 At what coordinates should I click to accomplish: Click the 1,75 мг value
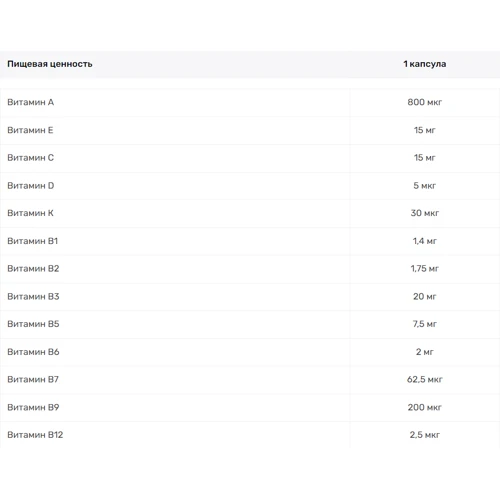[424, 269]
